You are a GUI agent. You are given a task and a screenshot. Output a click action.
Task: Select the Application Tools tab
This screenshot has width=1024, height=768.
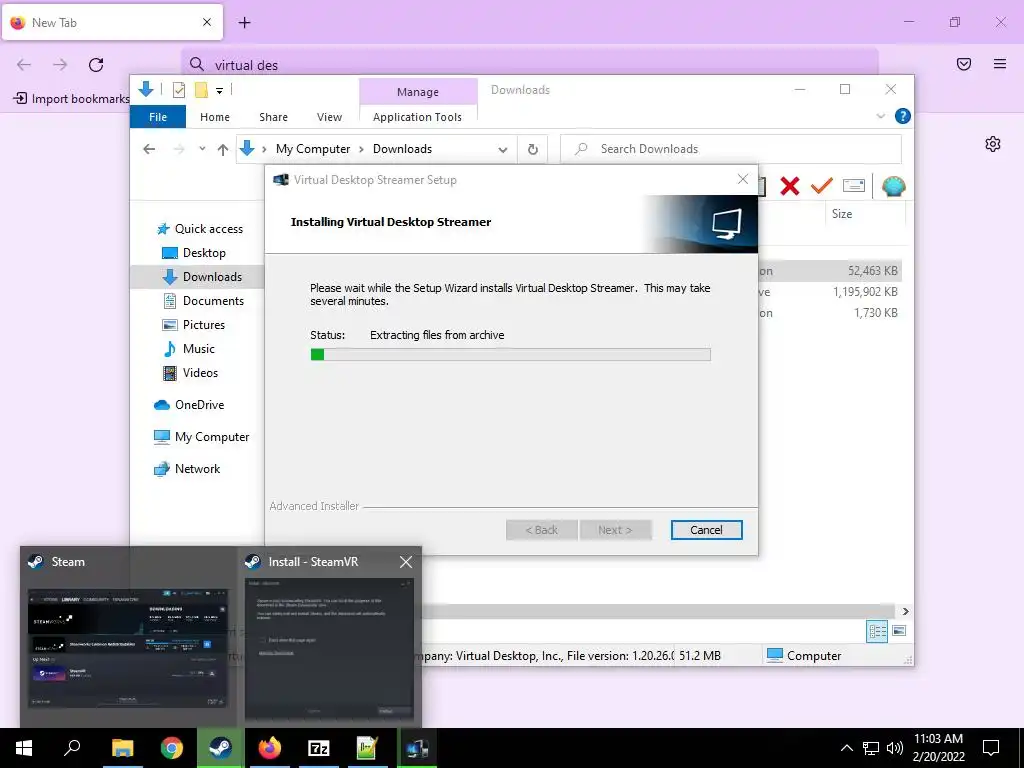pos(417,117)
